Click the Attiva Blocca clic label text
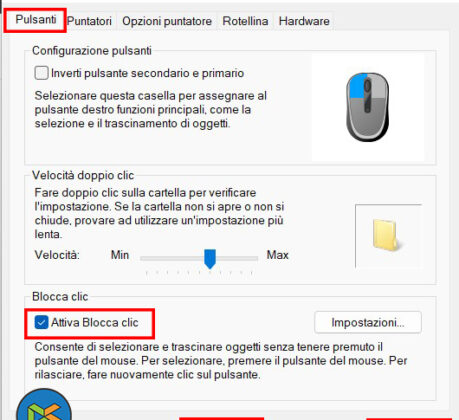This screenshot has height=420, width=459. (x=95, y=323)
